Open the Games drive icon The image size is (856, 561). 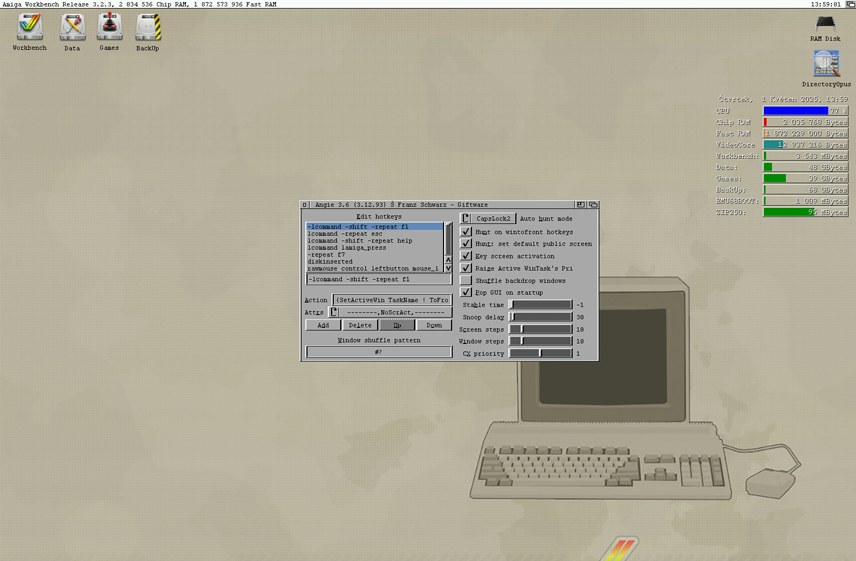[110, 28]
